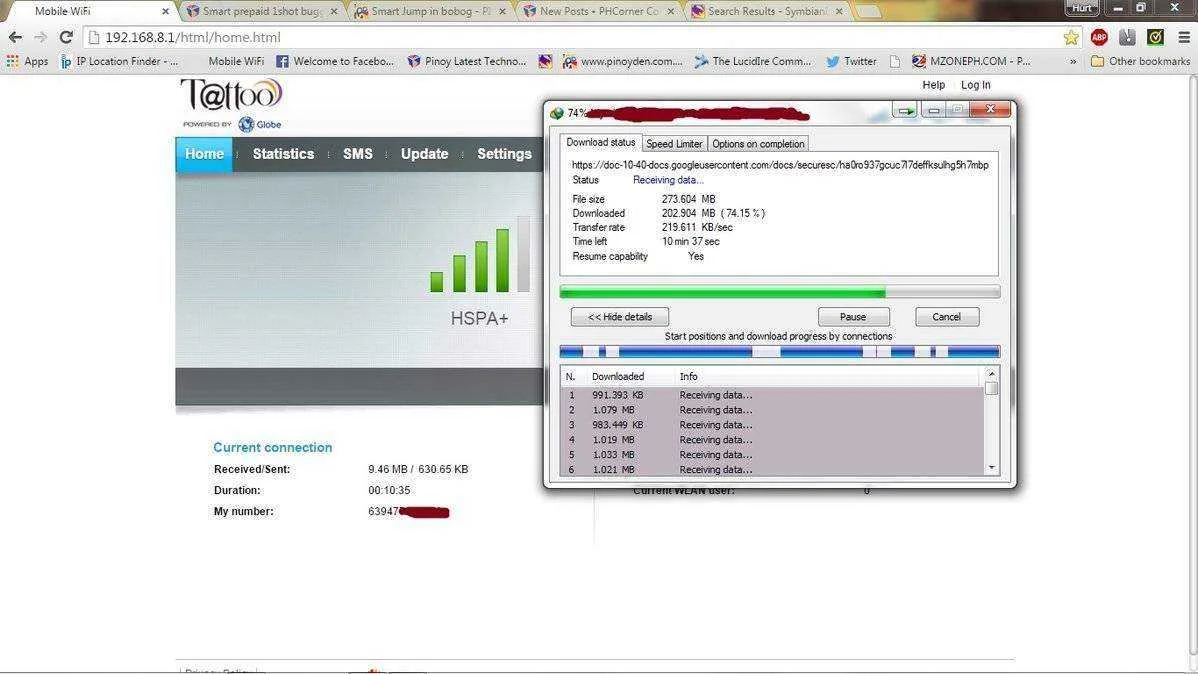The height and width of the screenshot is (674, 1198).
Task: Open the Pinoy Latest Techno bookmark
Action: (x=467, y=61)
